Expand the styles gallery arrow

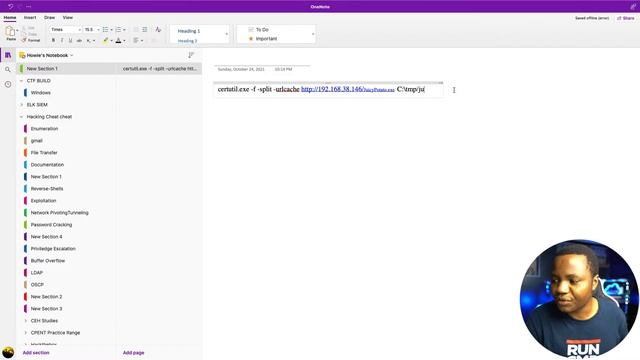227,34
